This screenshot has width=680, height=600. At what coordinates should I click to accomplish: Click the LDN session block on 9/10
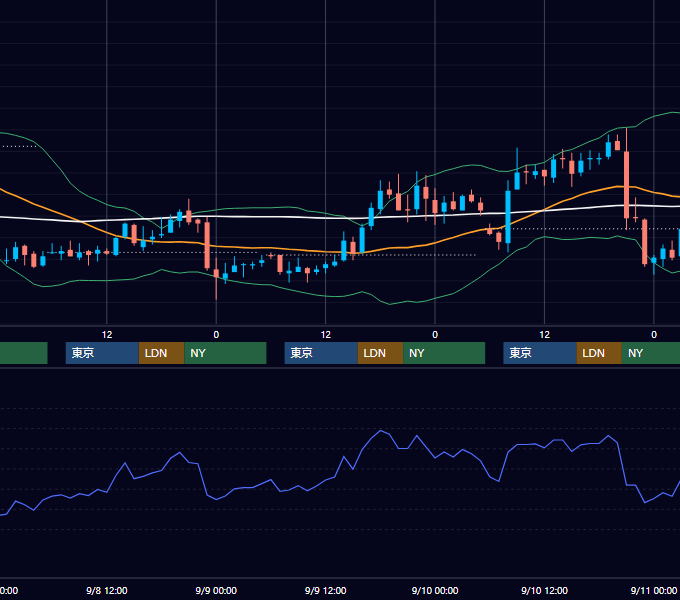click(599, 353)
